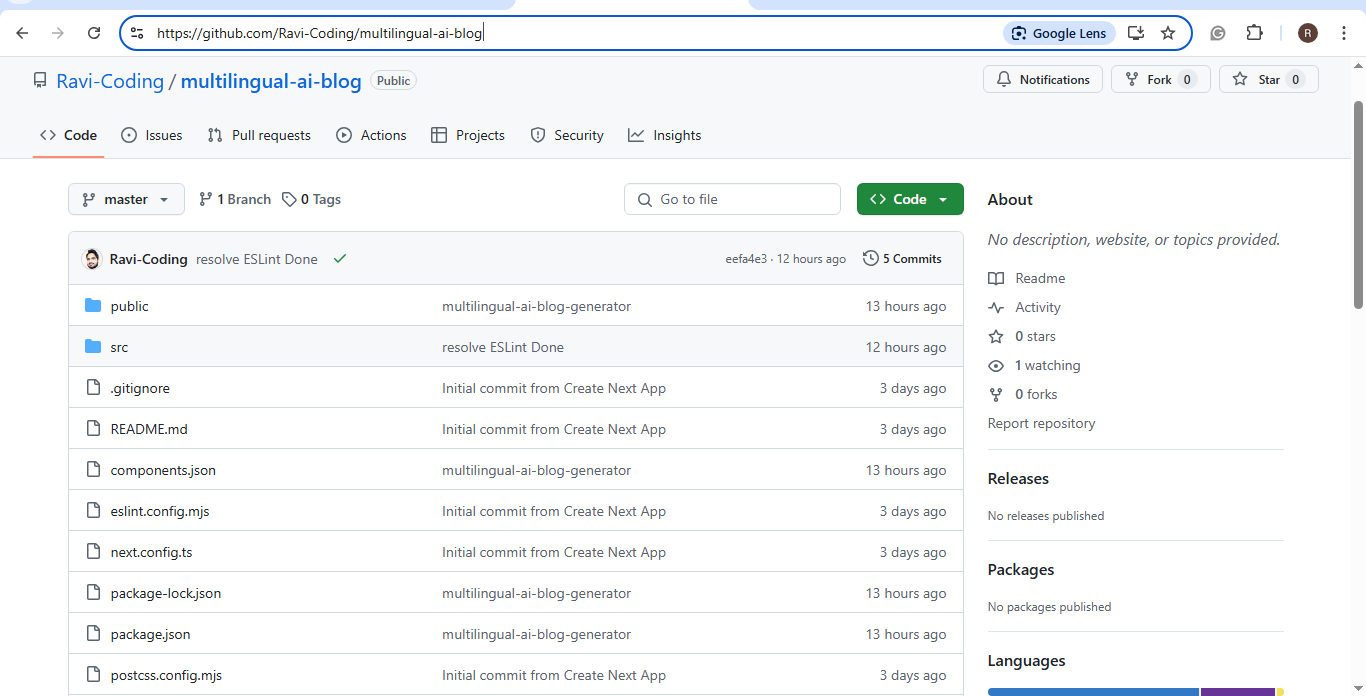Viewport: 1366px width, 696px height.
Task: View the 5 Commits history
Action: pyautogui.click(x=902, y=259)
